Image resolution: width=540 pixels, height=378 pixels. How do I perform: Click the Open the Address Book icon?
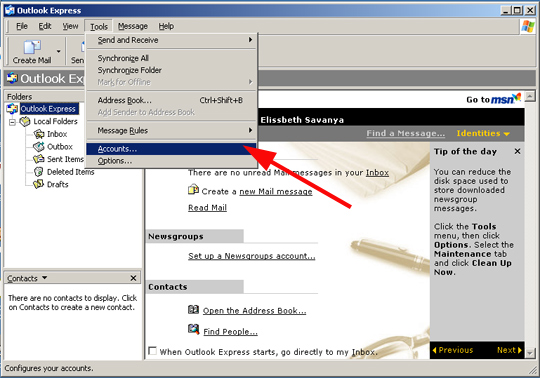(x=194, y=309)
